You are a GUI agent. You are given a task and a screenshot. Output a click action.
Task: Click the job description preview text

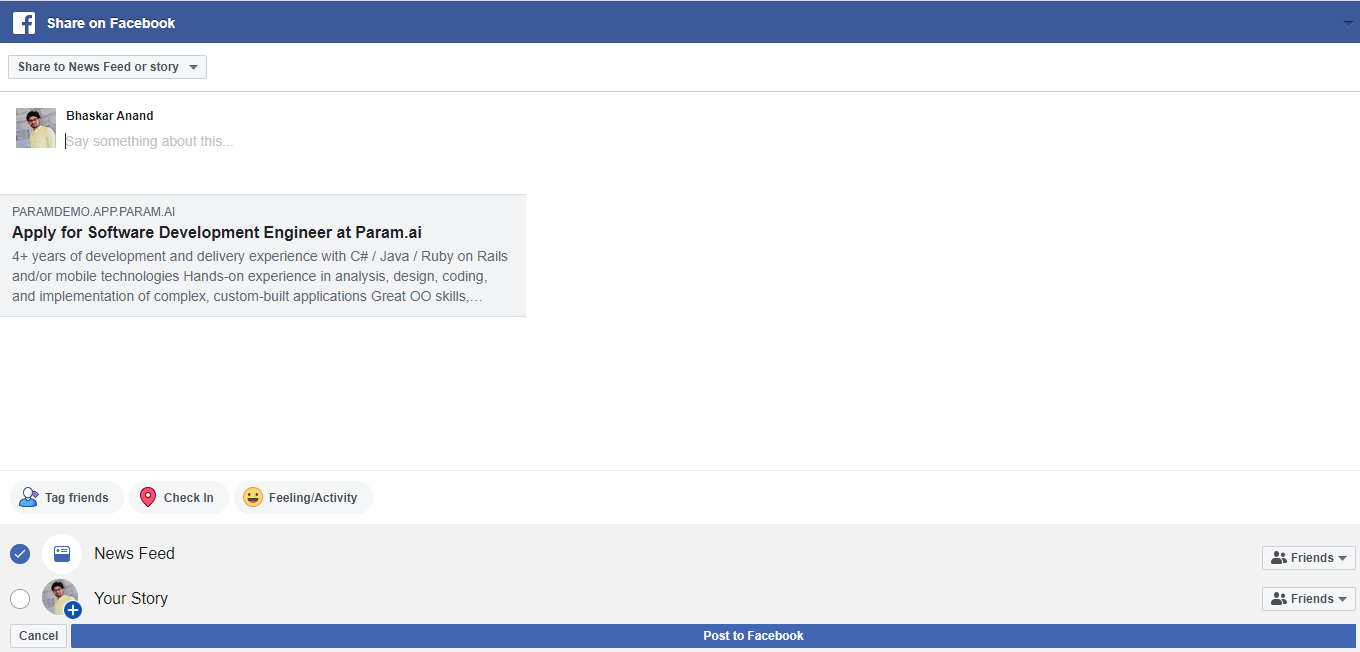coord(260,277)
